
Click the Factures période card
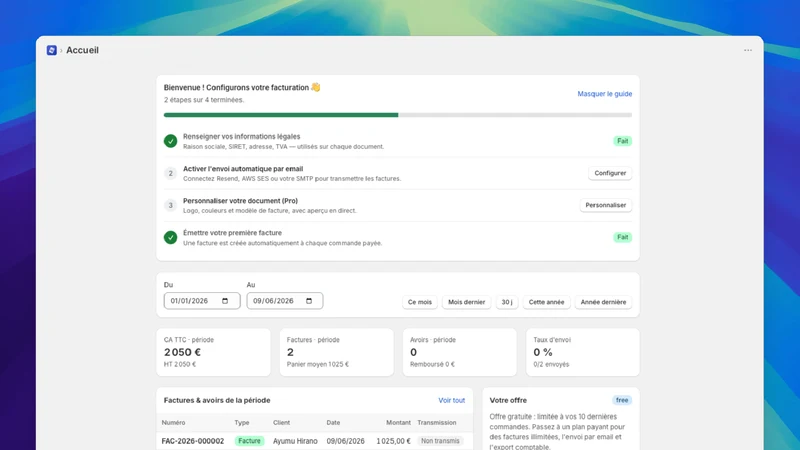337,352
